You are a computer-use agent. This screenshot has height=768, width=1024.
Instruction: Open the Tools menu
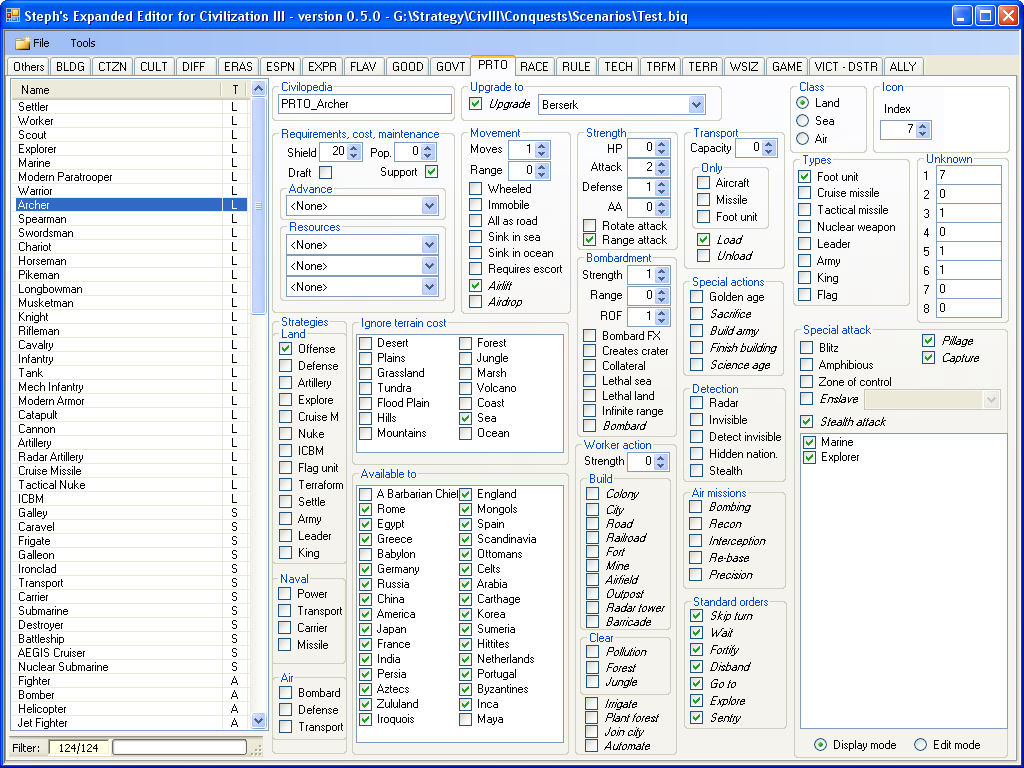click(x=83, y=43)
